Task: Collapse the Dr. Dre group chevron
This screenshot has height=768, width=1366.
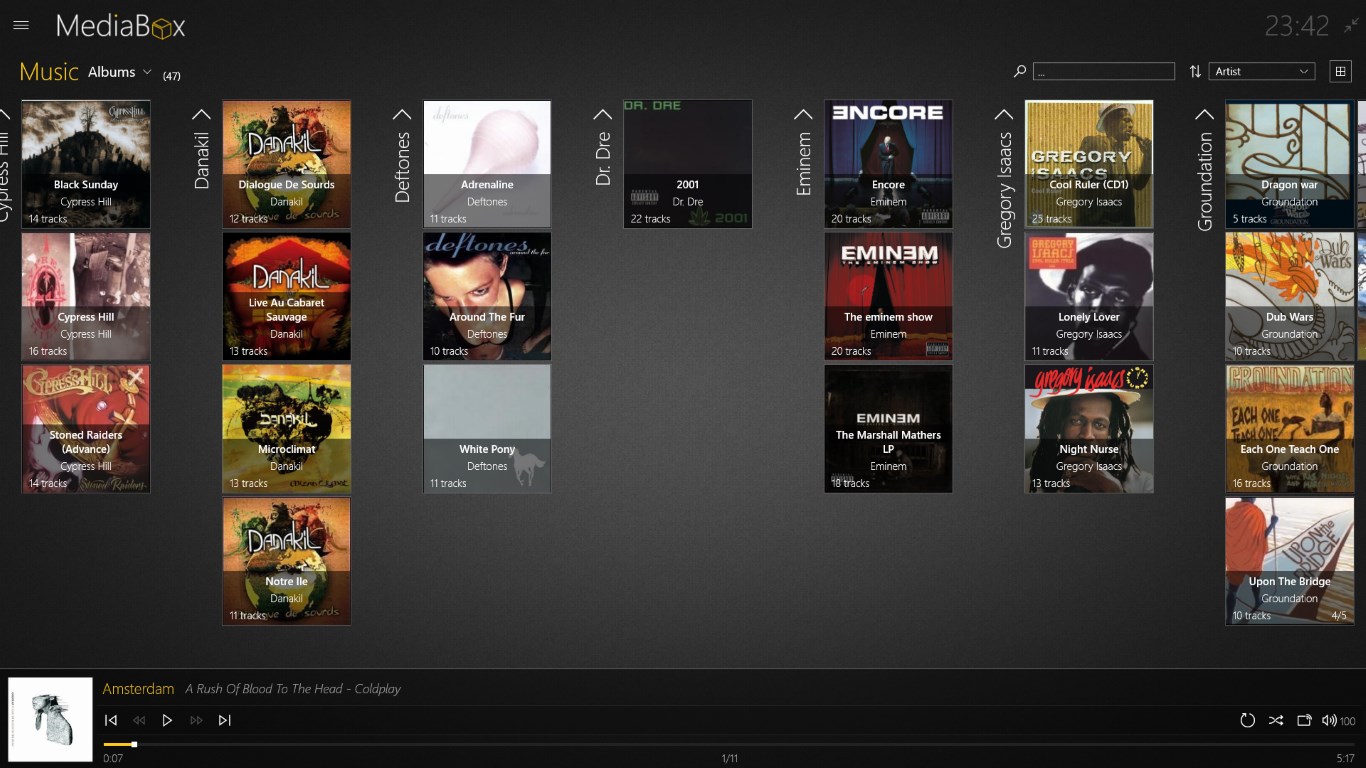Action: coord(603,114)
